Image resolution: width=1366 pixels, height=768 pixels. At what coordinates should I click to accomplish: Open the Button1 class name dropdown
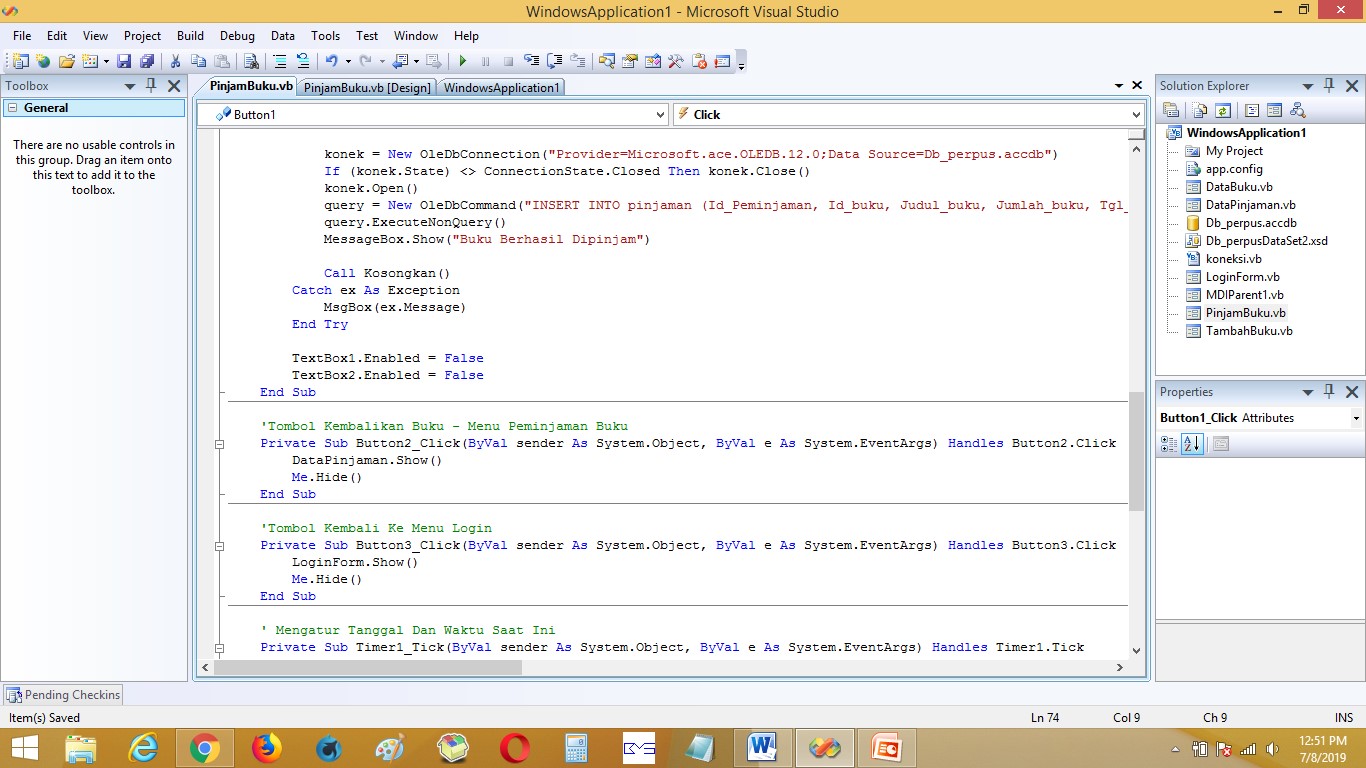click(660, 115)
